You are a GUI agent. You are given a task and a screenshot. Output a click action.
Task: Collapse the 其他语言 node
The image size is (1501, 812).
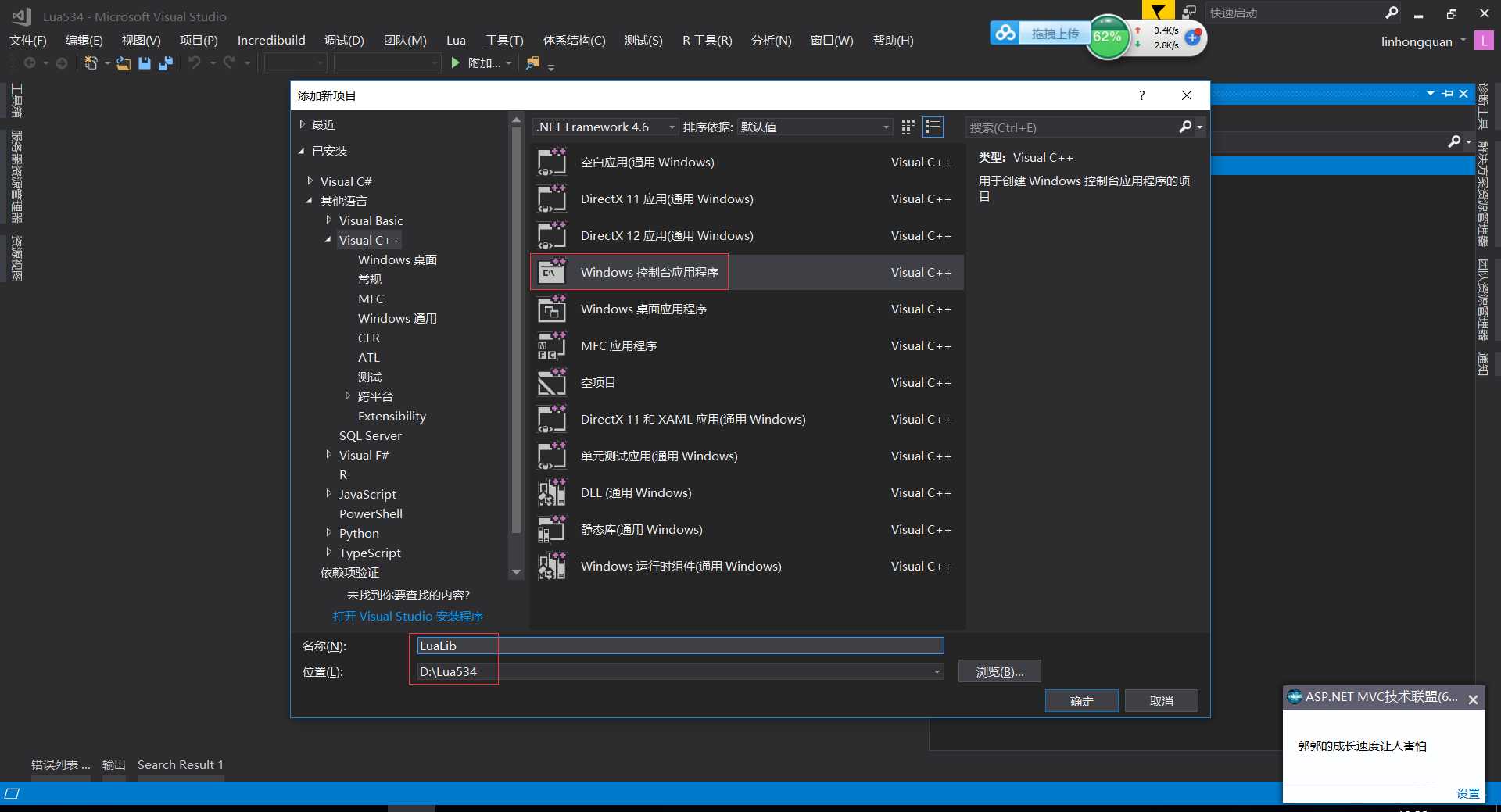(310, 201)
